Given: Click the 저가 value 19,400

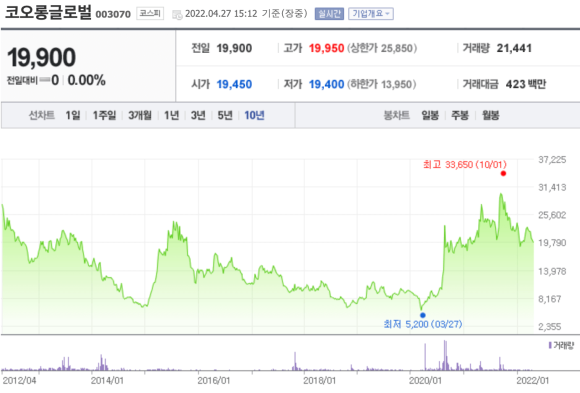Looking at the screenshot, I should coord(327,84).
